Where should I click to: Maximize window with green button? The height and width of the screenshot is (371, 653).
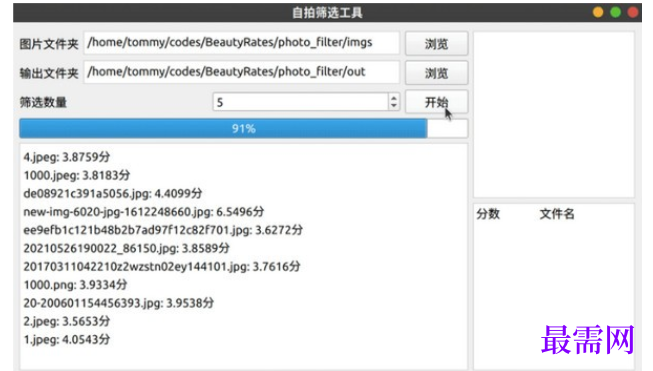(x=616, y=12)
